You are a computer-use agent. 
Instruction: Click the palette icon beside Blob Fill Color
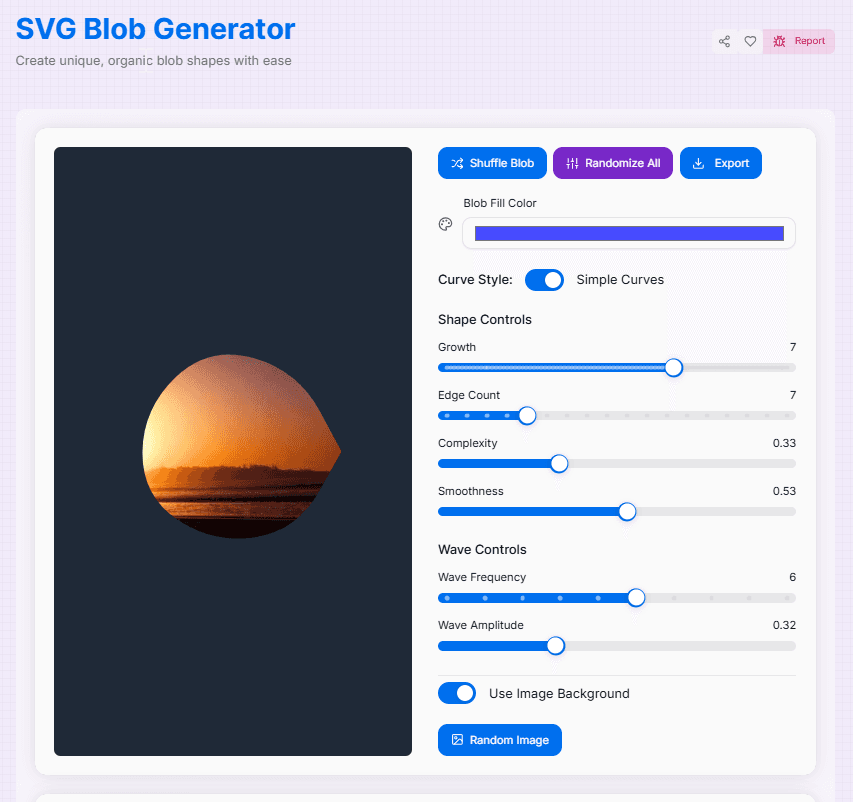[x=445, y=224]
